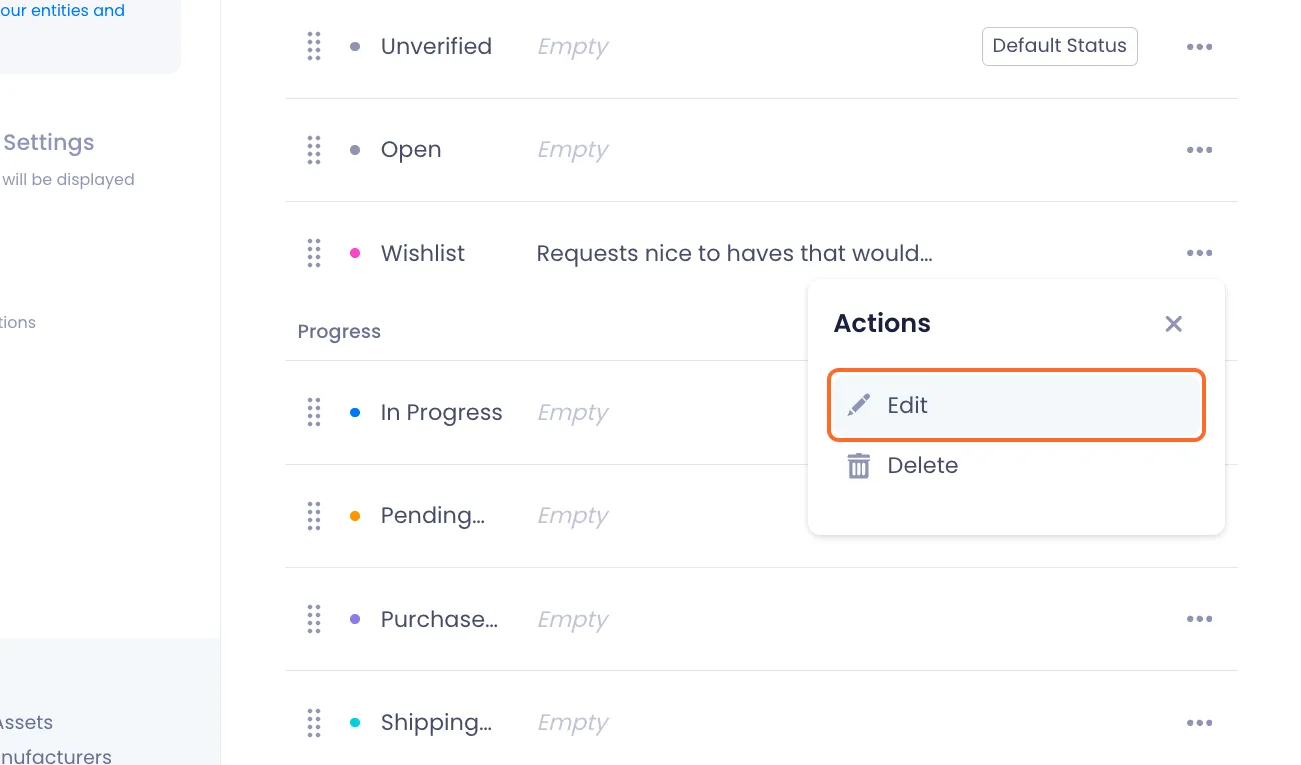Image resolution: width=1301 pixels, height=765 pixels.
Task: Choose Edit in the Actions menu
Action: tap(1016, 405)
